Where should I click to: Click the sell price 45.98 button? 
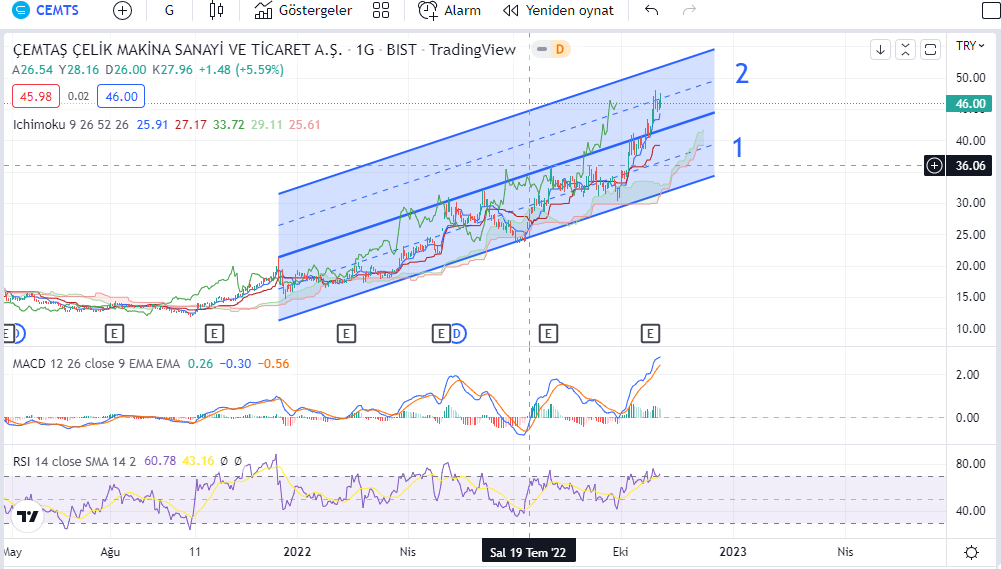(36, 96)
